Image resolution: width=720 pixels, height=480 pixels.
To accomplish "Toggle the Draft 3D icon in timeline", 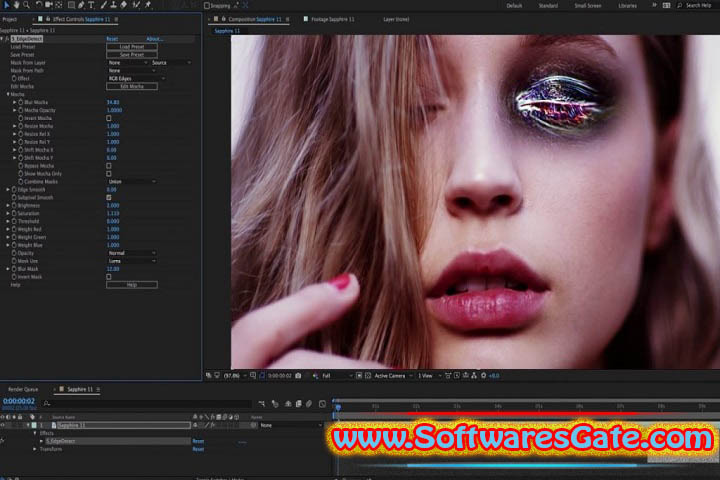I will 275,404.
